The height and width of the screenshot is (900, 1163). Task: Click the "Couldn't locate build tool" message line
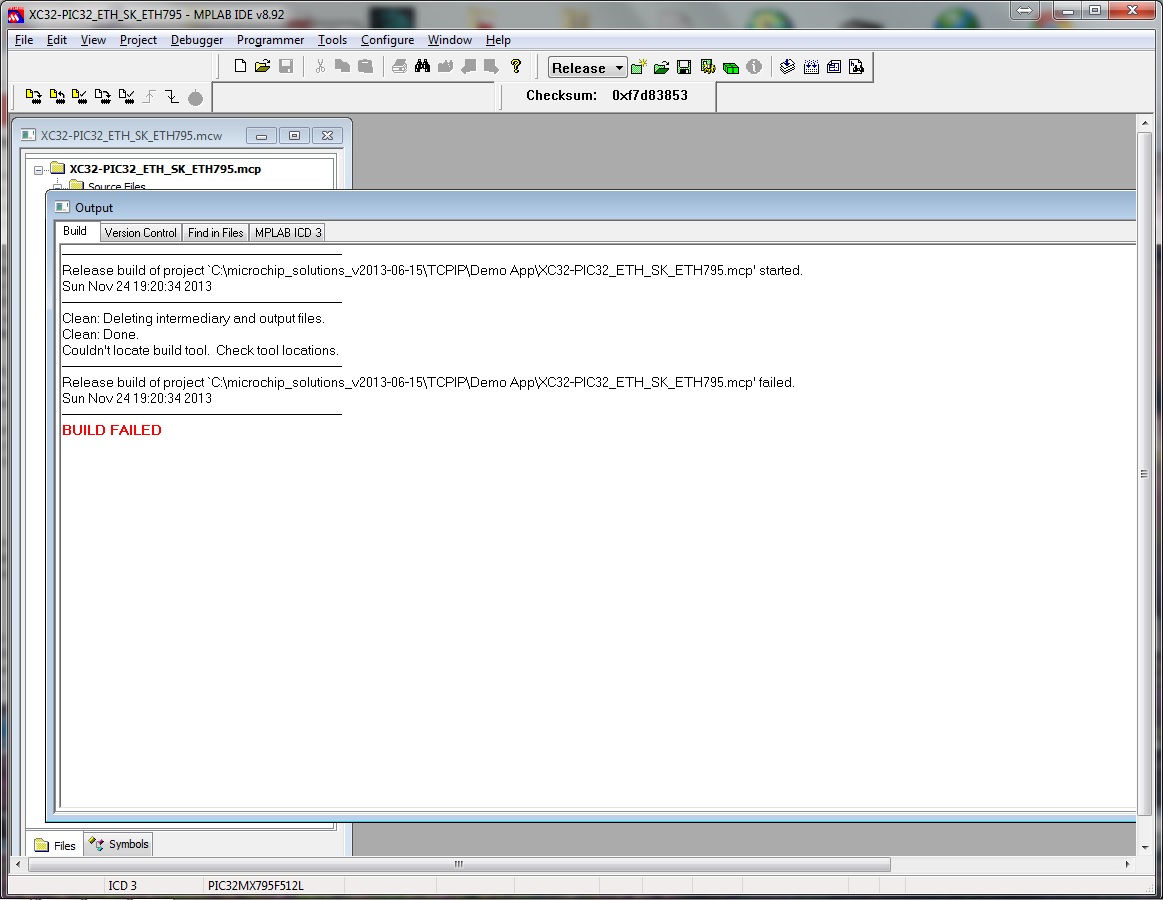tap(200, 350)
